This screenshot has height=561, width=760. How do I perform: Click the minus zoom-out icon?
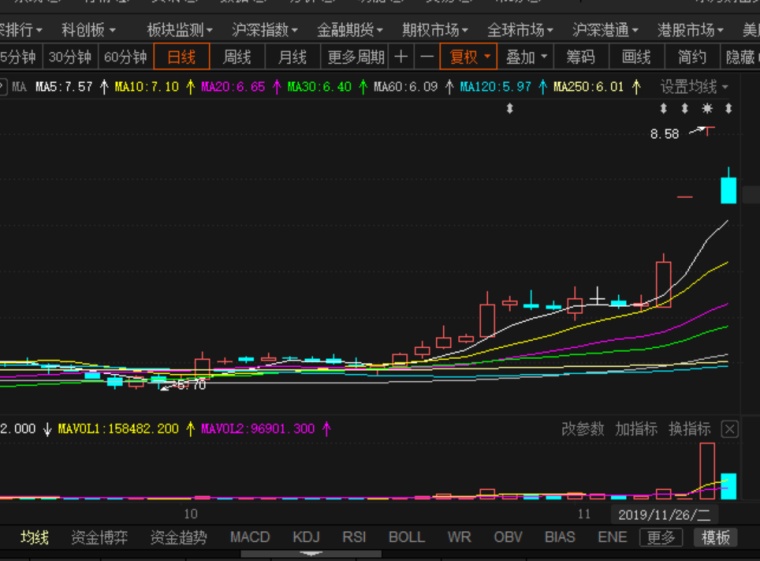[427, 57]
